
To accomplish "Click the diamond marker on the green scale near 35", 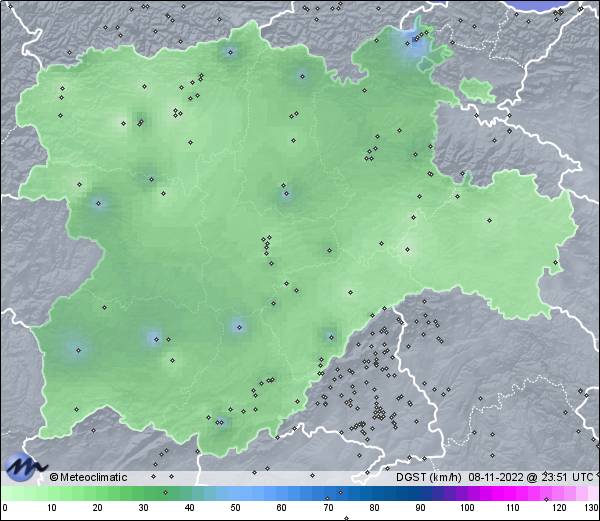I will (x=165, y=492).
